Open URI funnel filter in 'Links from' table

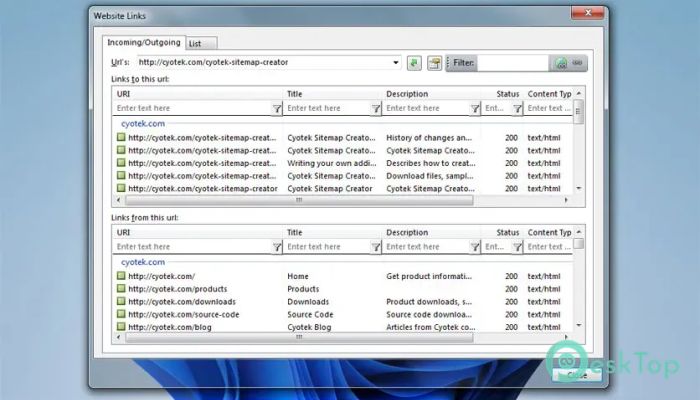pyautogui.click(x=277, y=247)
